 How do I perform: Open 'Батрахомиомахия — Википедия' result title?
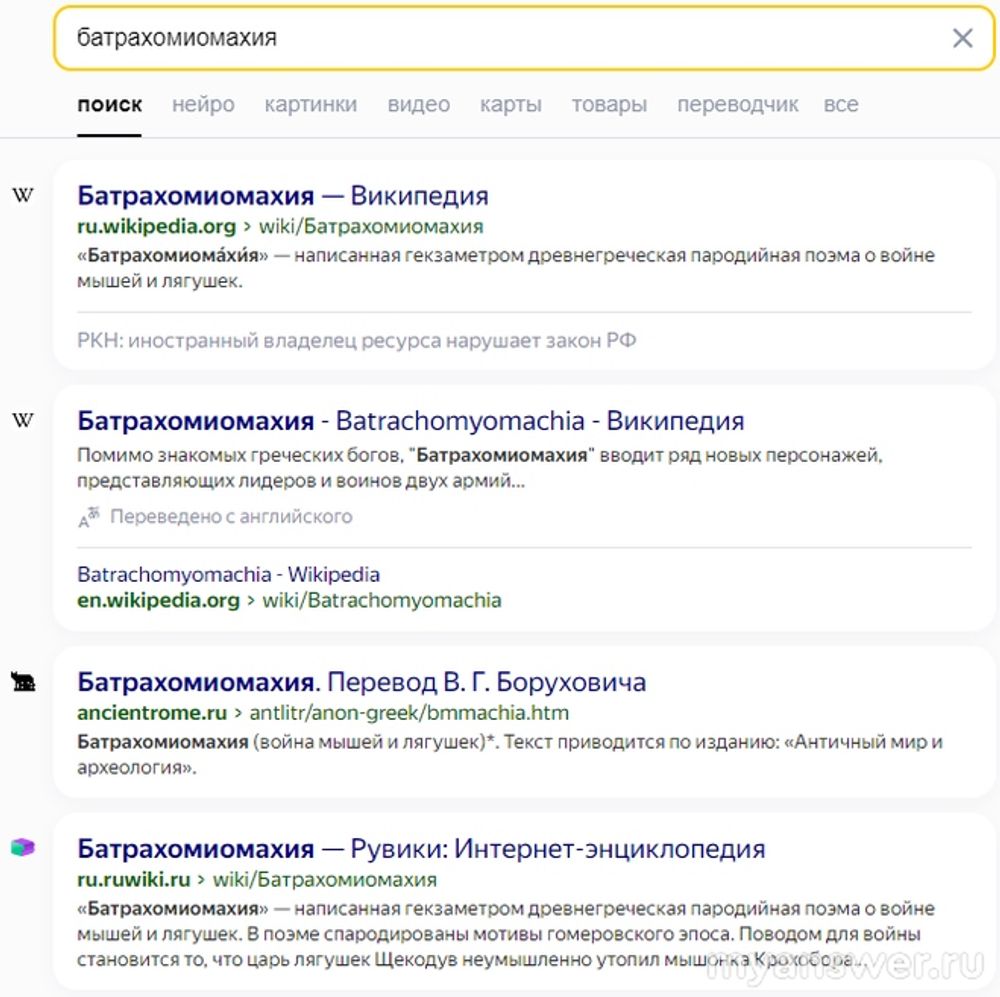pyautogui.click(x=282, y=195)
